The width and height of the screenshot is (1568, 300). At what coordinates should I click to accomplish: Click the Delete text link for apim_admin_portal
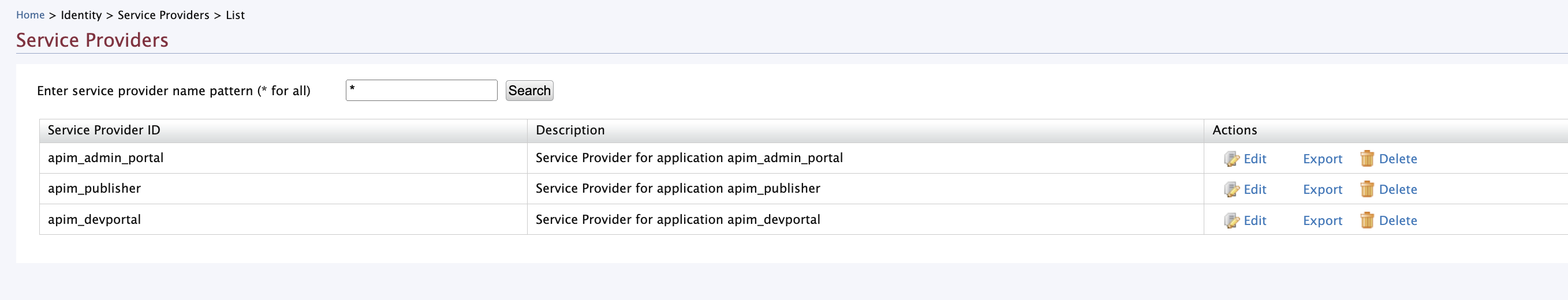pos(1398,159)
